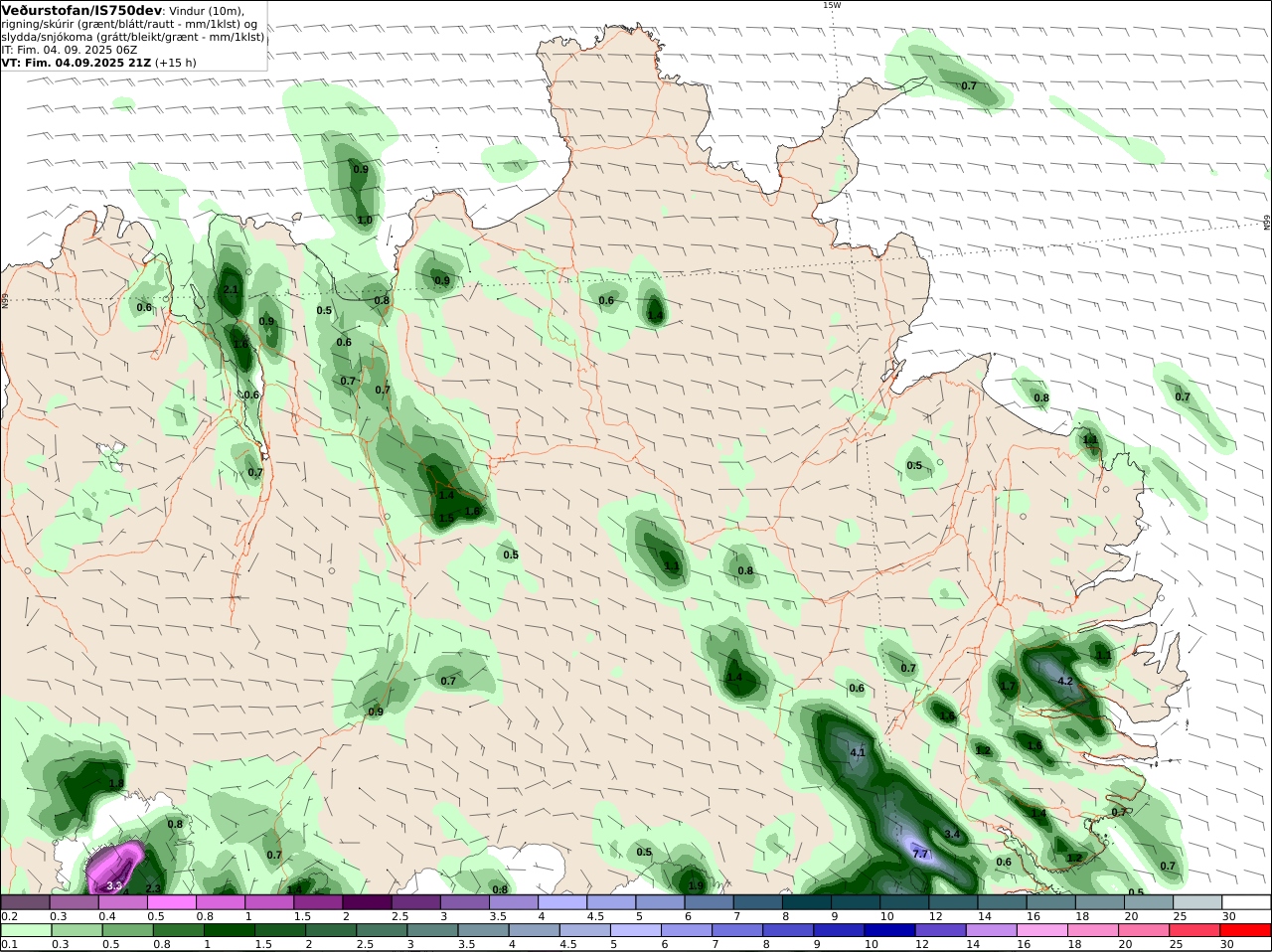Click the periwinkle 4 snow legend swatch
This screenshot has width=1272, height=952.
(x=562, y=902)
